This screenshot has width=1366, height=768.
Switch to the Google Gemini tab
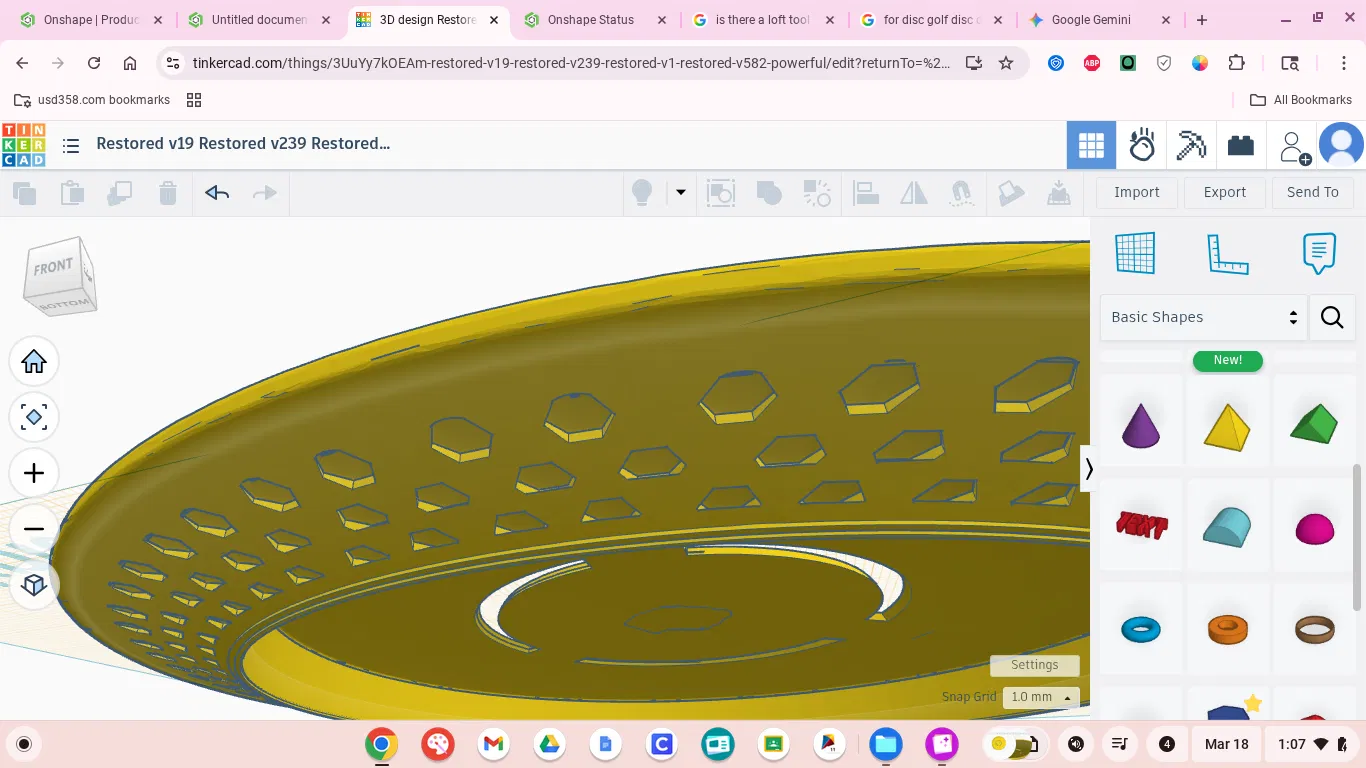[1099, 20]
